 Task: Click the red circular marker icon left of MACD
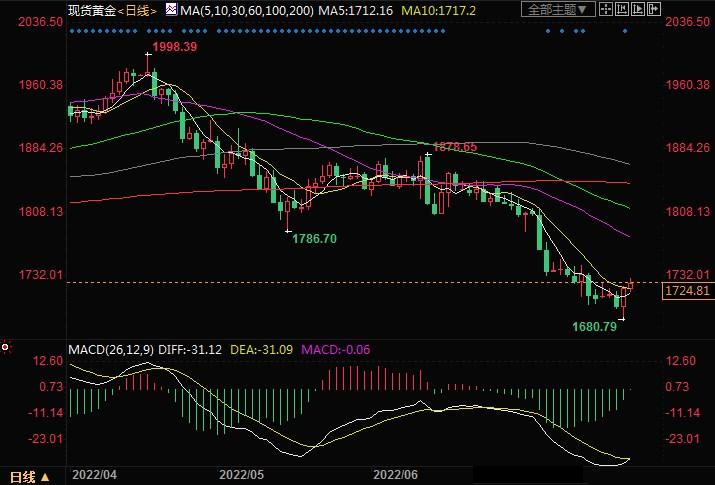pyautogui.click(x=7, y=348)
